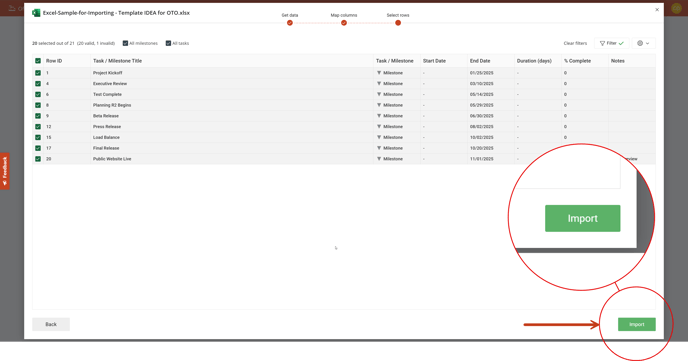
Task: Close the import dialog with the X
Action: pyautogui.click(x=657, y=10)
